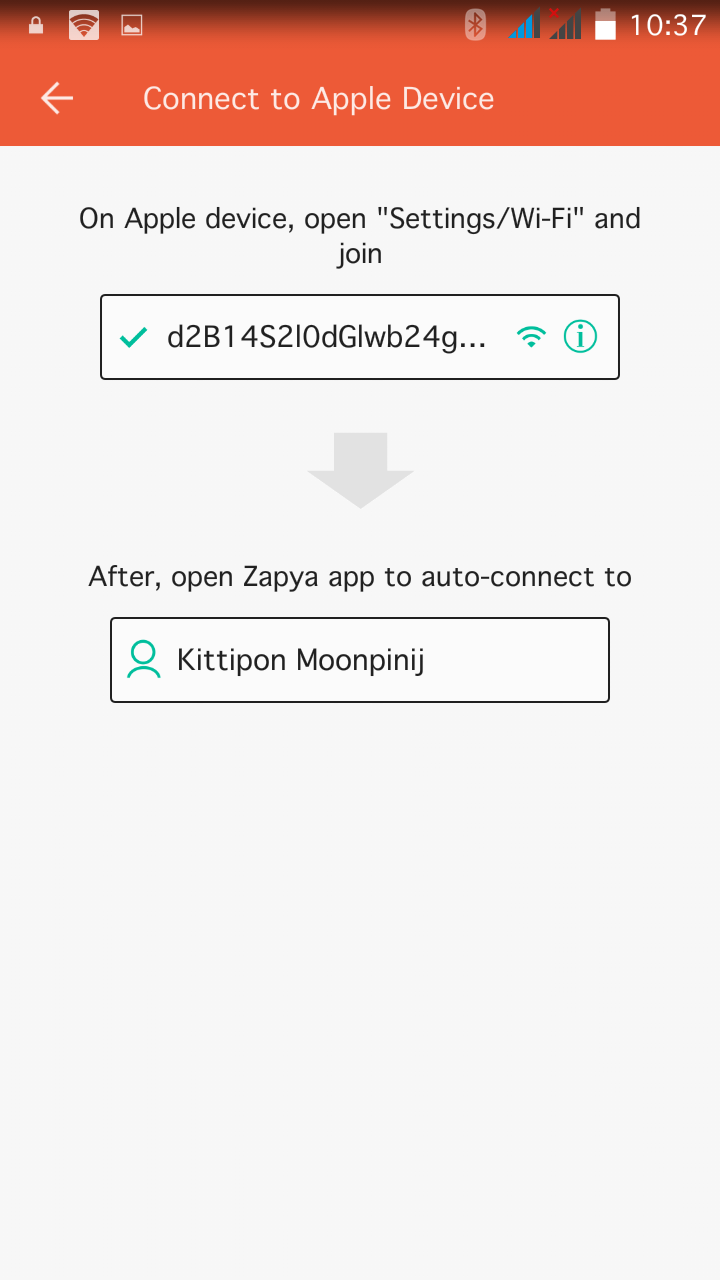
Task: Tap the Bluetooth icon in the status bar
Action: [x=475, y=24]
